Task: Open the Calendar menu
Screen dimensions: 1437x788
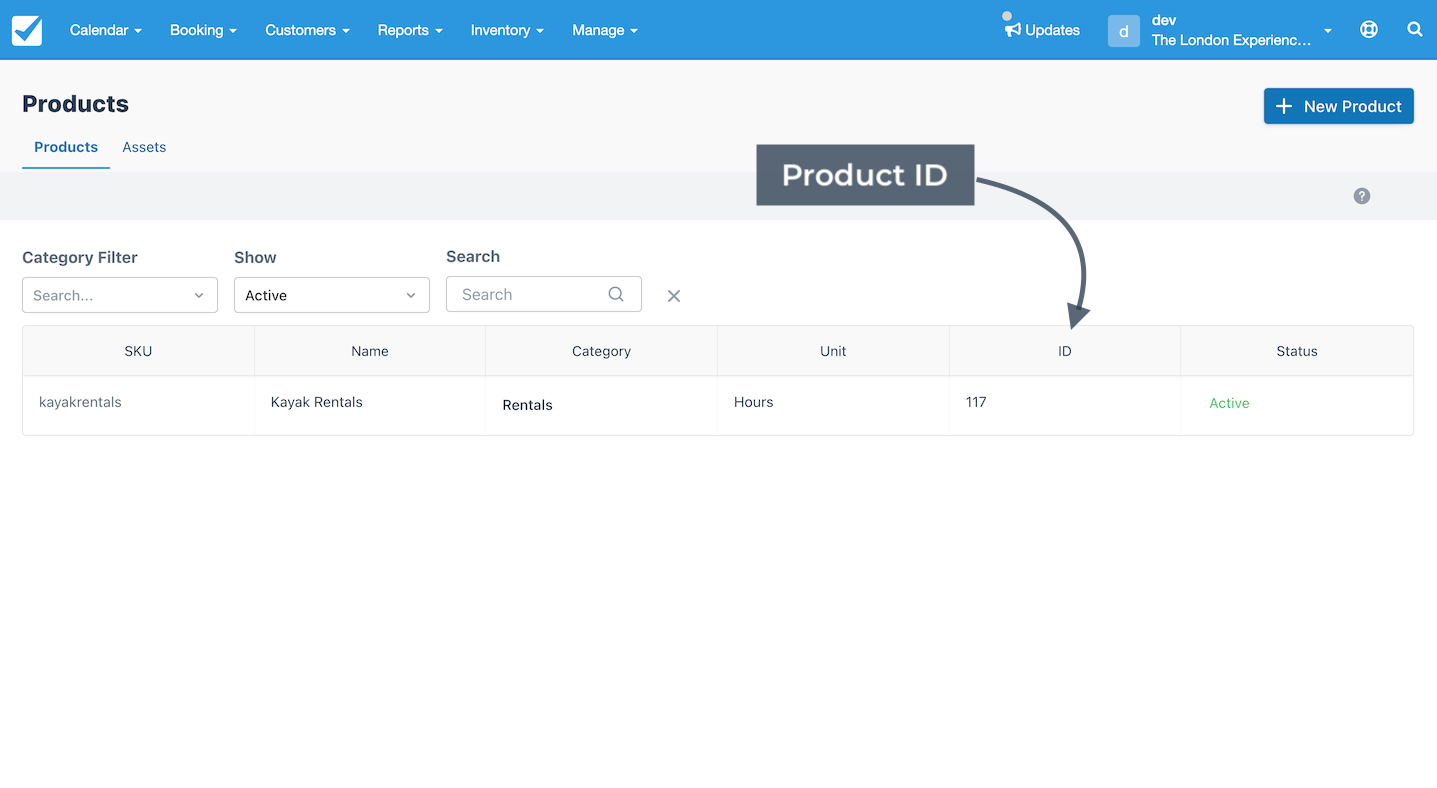Action: point(106,30)
